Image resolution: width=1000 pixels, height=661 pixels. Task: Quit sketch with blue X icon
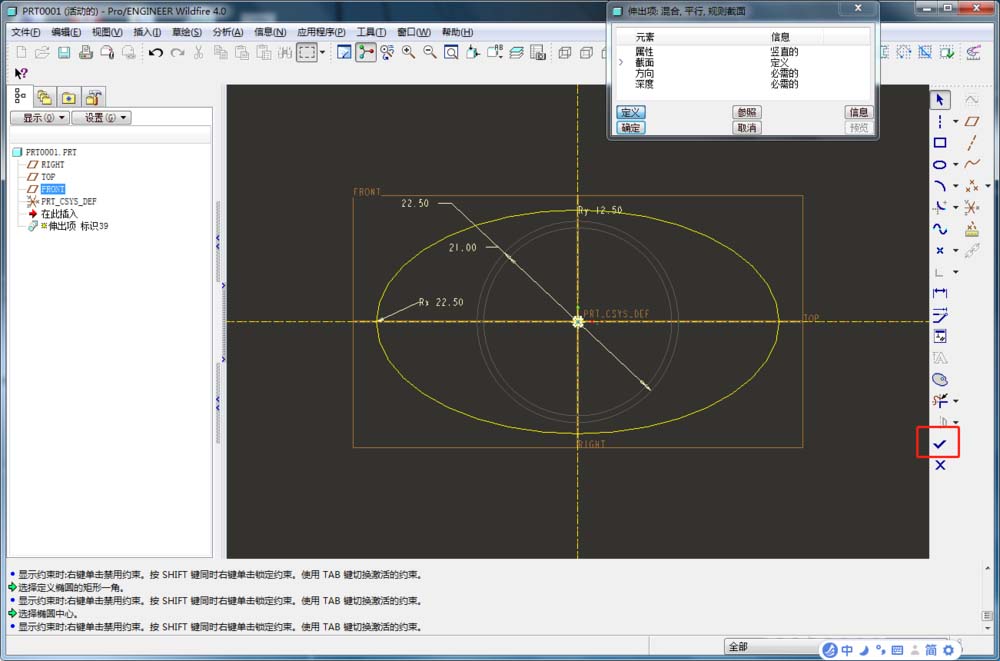pos(940,466)
